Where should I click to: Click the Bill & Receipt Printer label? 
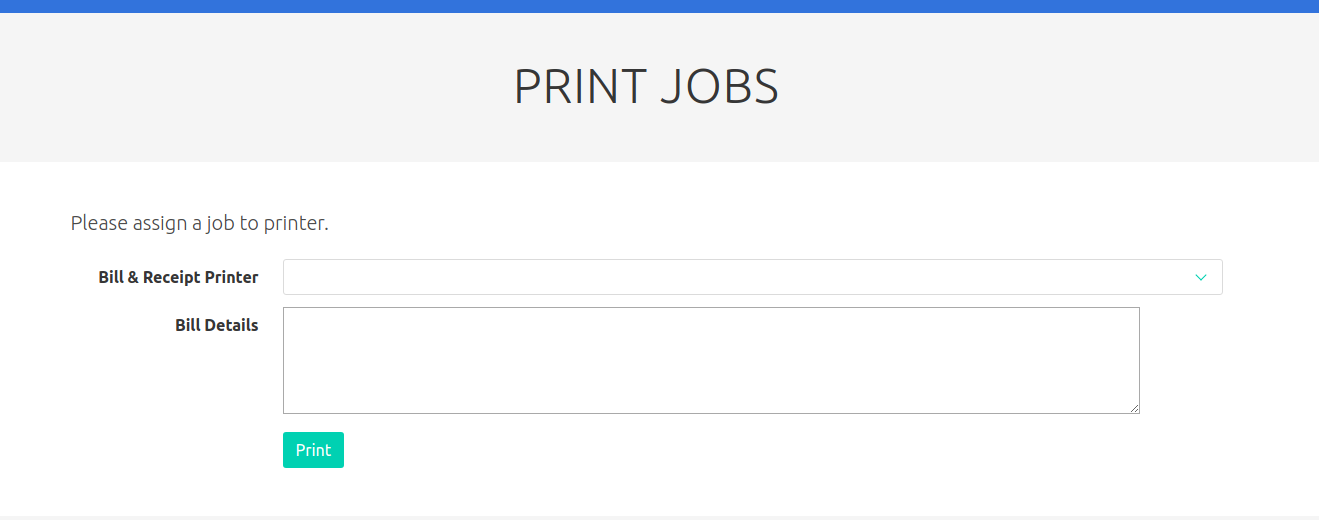tap(178, 277)
